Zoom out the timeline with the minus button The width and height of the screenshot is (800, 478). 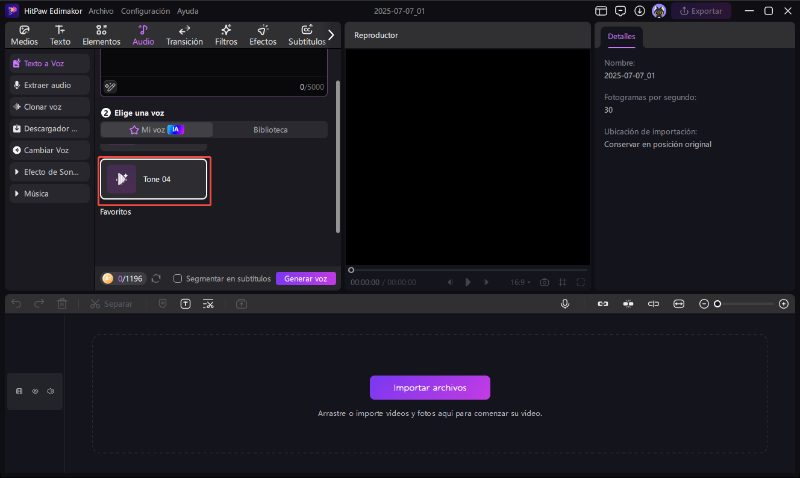pos(704,304)
